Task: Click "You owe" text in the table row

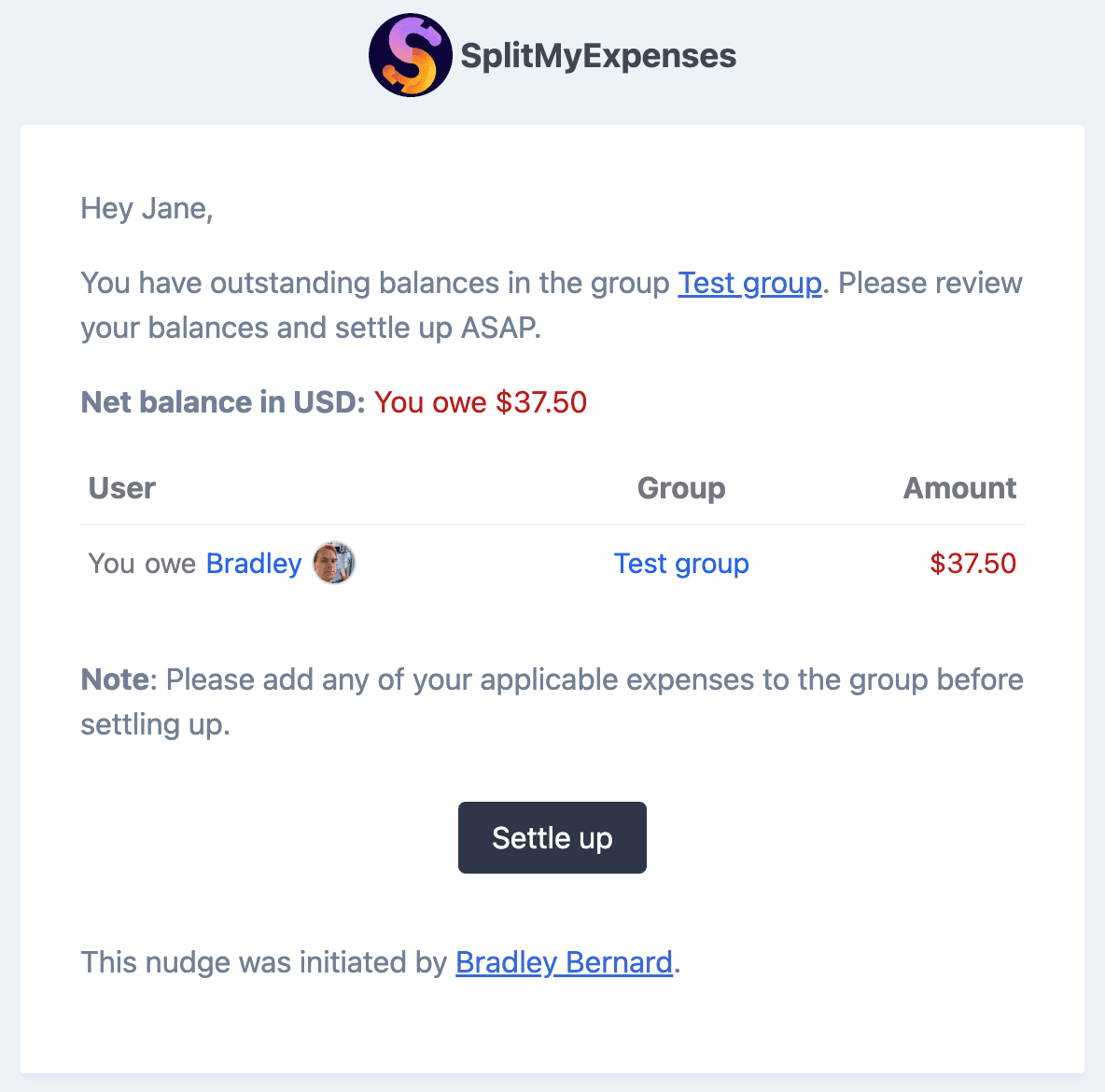Action: (x=142, y=564)
